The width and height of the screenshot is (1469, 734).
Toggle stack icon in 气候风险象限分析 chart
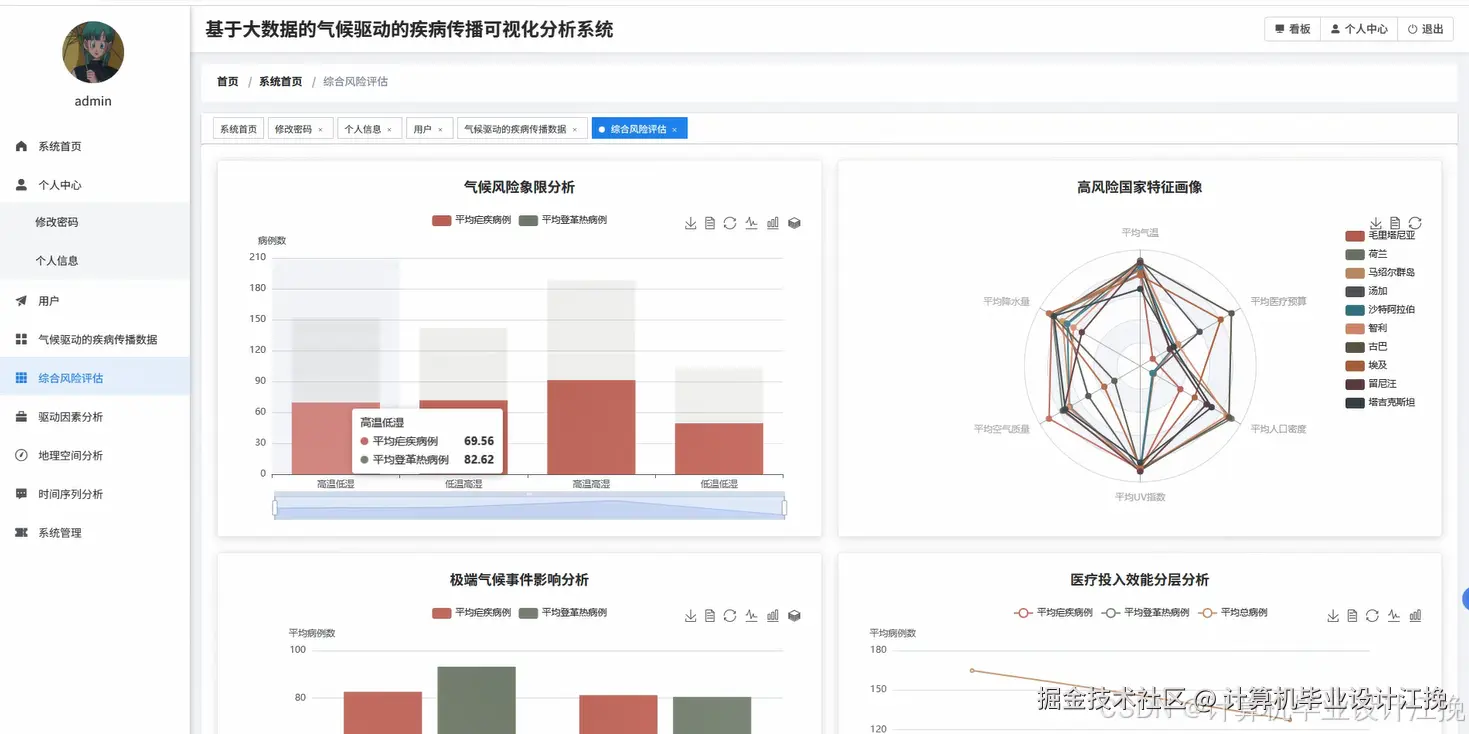pyautogui.click(x=794, y=223)
